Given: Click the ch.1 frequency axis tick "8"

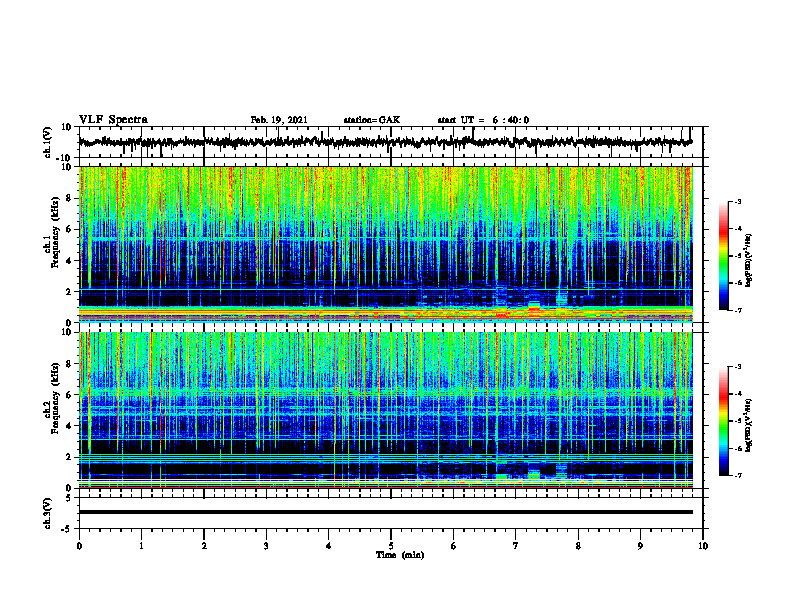Looking at the screenshot, I should pos(69,198).
